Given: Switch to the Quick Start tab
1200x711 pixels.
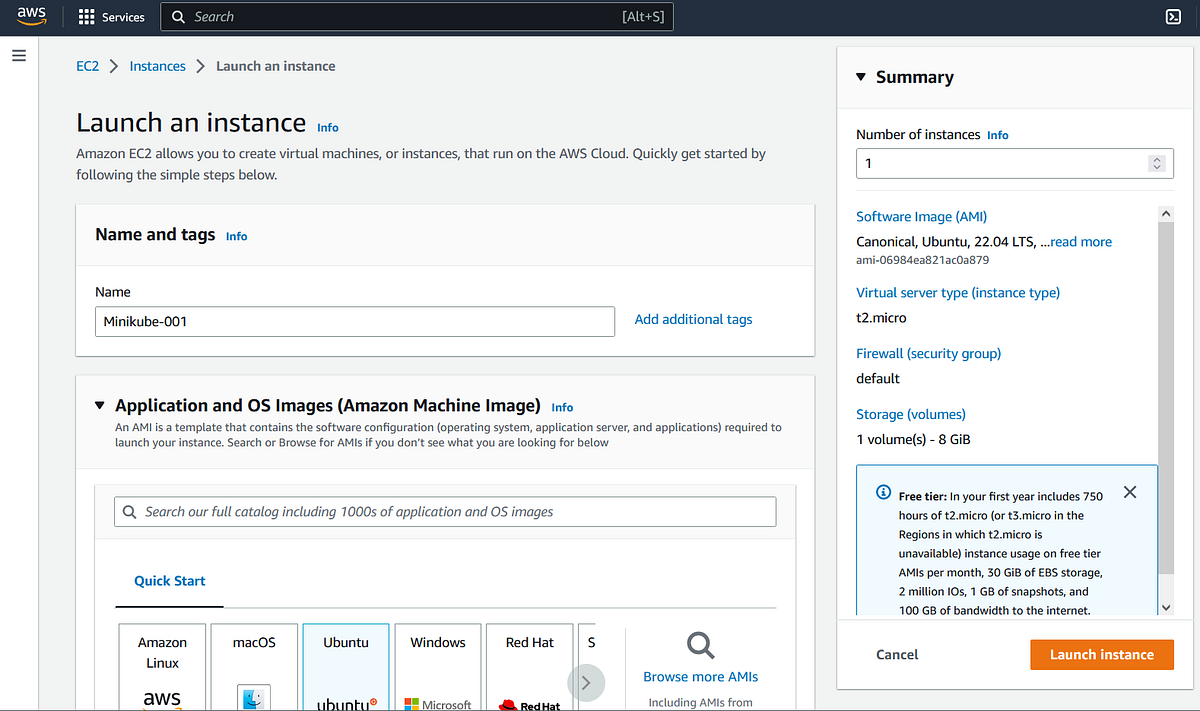Looking at the screenshot, I should (168, 580).
